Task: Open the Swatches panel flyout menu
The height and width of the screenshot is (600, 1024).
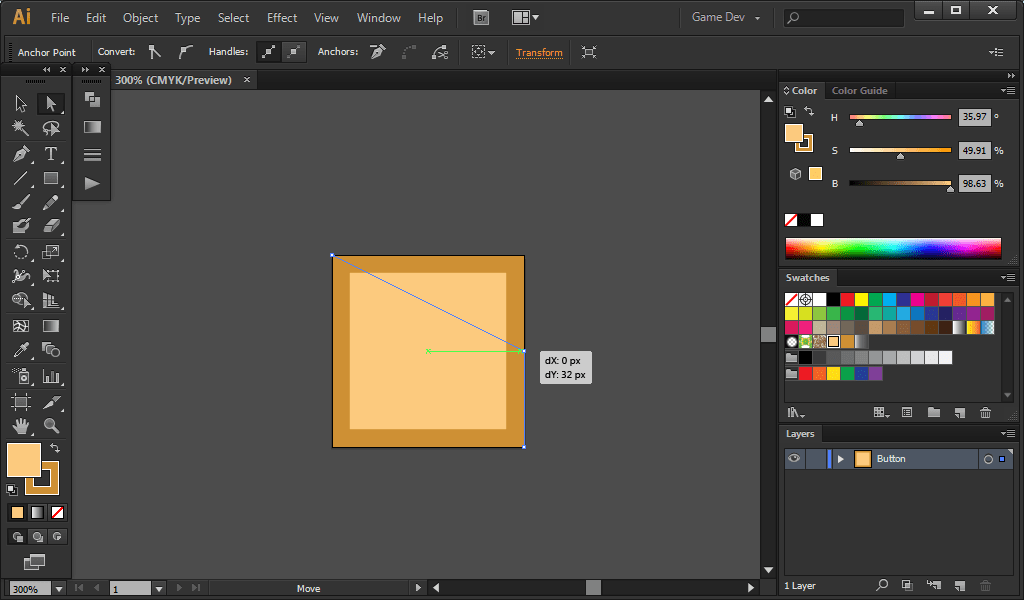Action: pyautogui.click(x=1006, y=277)
